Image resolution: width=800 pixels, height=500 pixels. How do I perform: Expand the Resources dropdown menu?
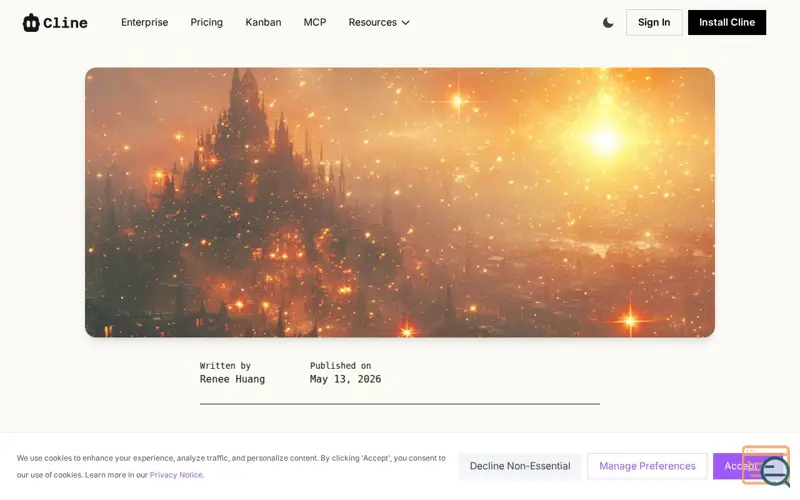(x=379, y=22)
